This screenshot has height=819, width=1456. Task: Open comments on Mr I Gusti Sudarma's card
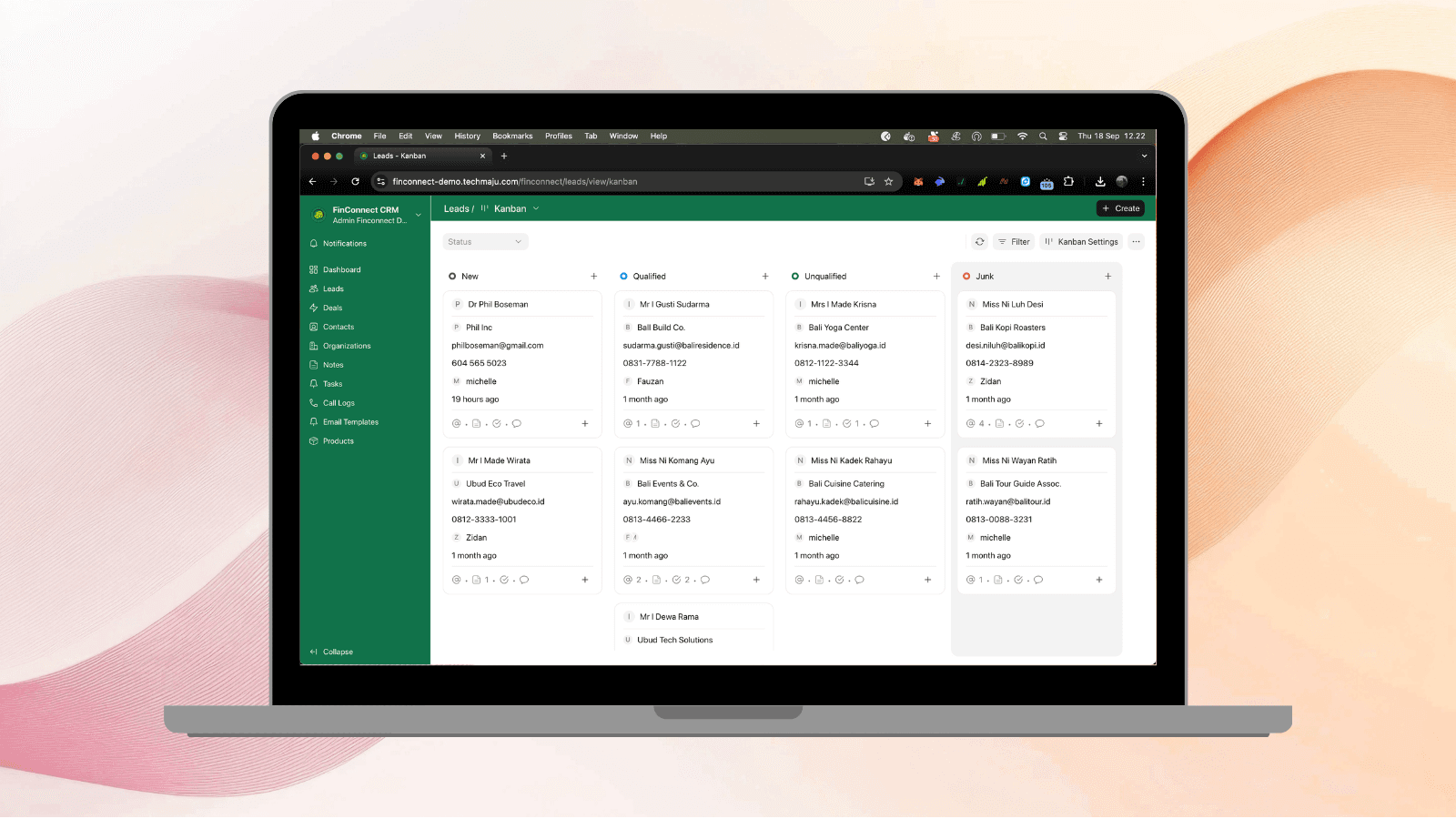pos(696,423)
